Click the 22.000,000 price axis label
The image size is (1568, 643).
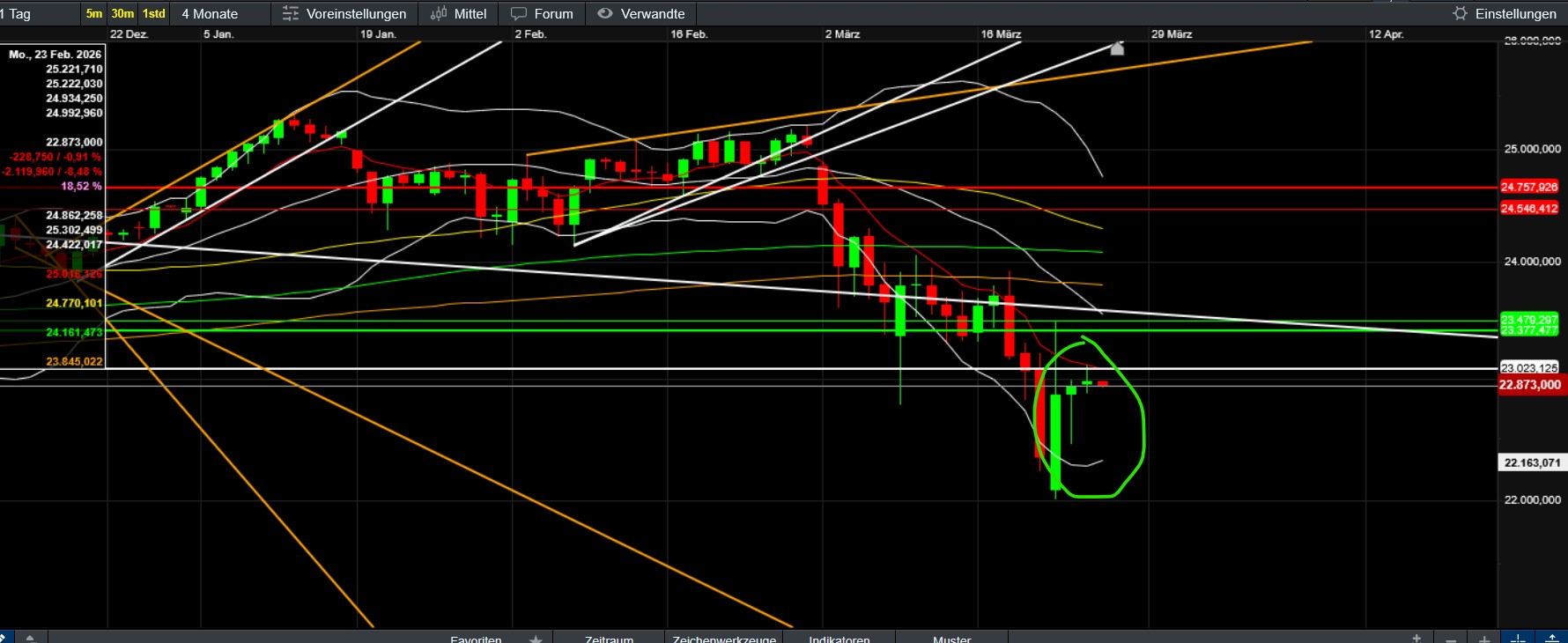(x=1532, y=500)
